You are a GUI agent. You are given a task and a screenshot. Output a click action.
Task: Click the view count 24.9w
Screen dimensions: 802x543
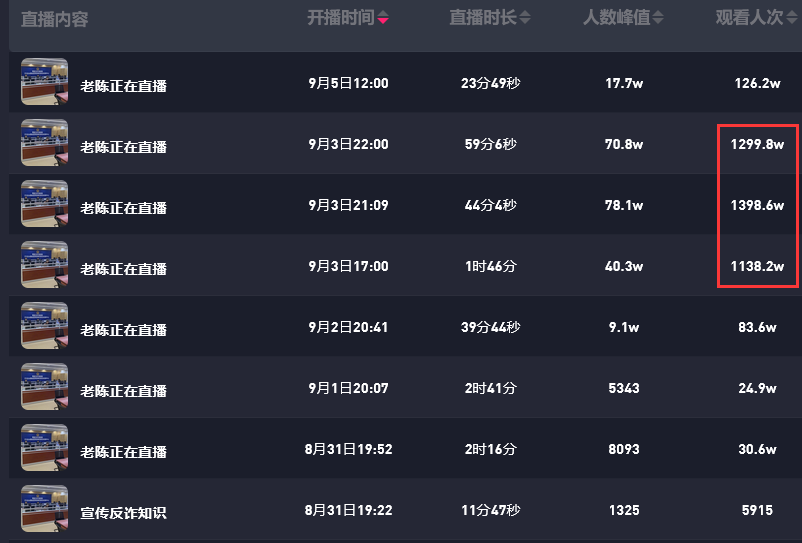(758, 388)
